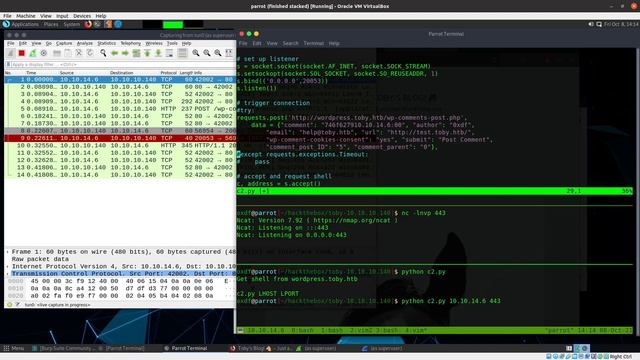Open the Wireshark Statistics menu
640x360 pixels.
click(x=107, y=43)
